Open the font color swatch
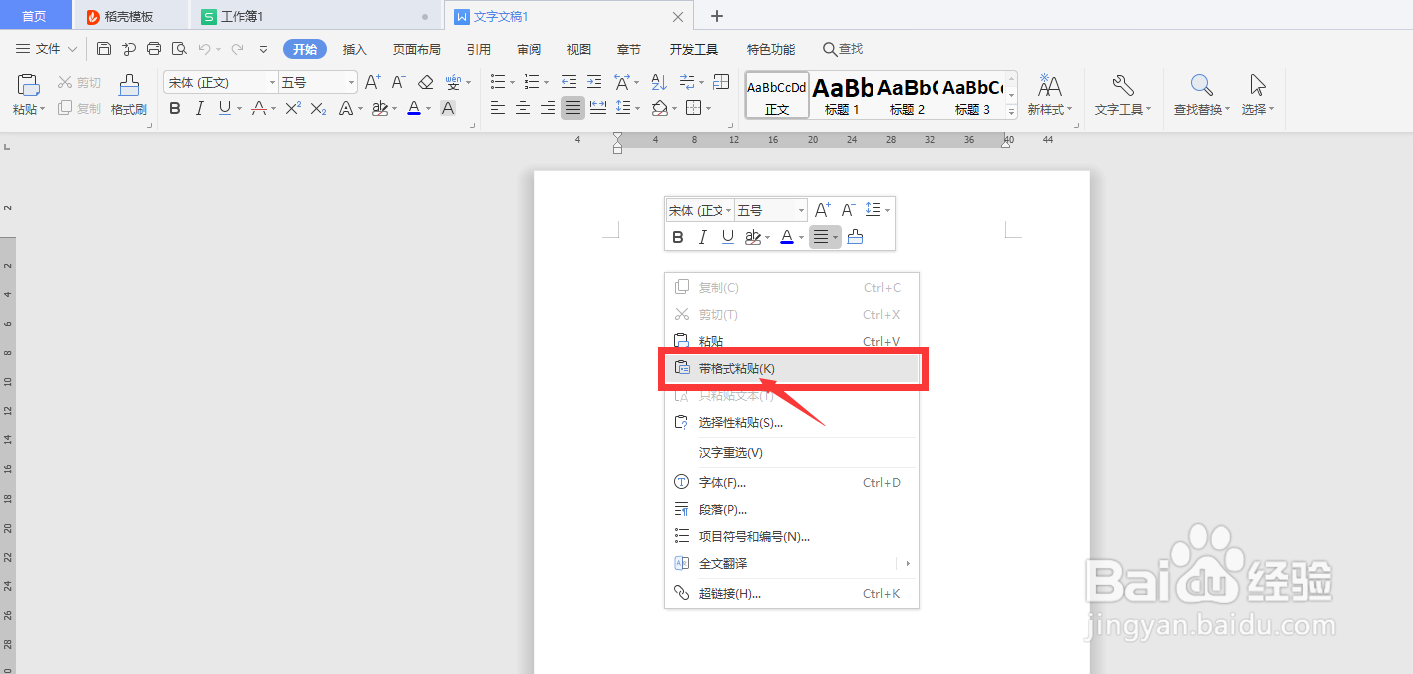The image size is (1413, 674). point(413,108)
